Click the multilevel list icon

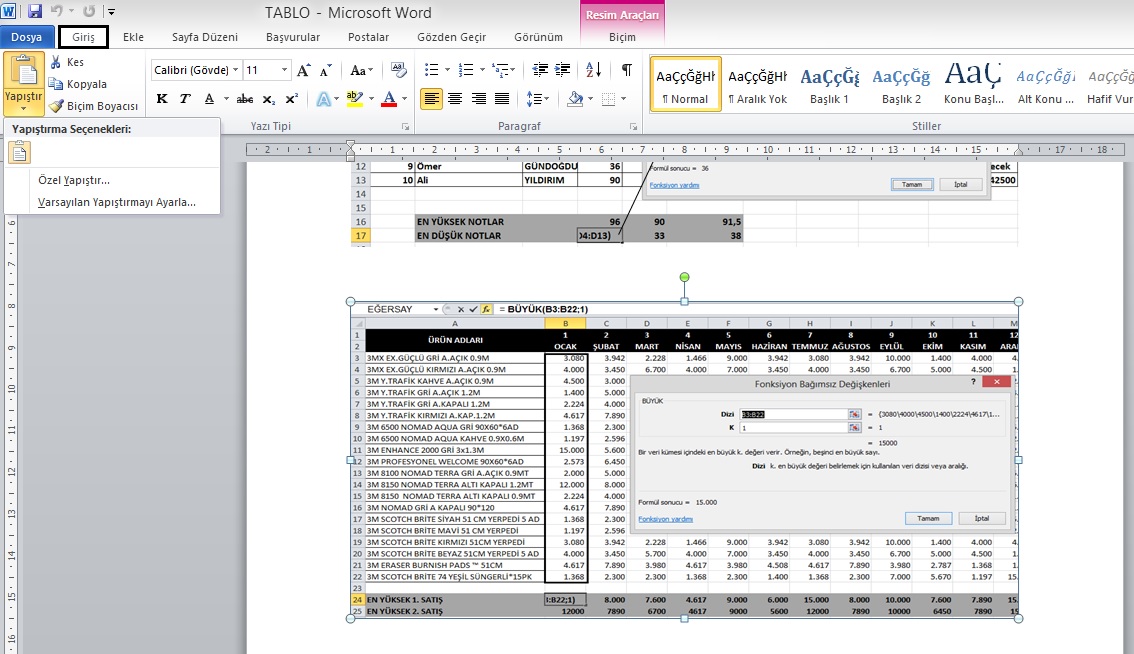click(x=500, y=69)
